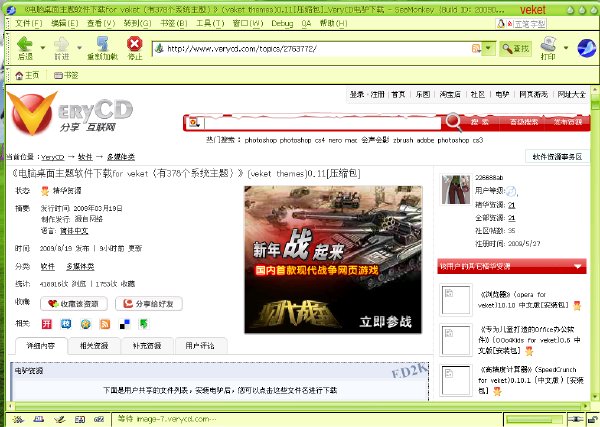This screenshot has height=427, width=600.
Task: Open the Bookmarks (B) menu
Action: [x=174, y=23]
